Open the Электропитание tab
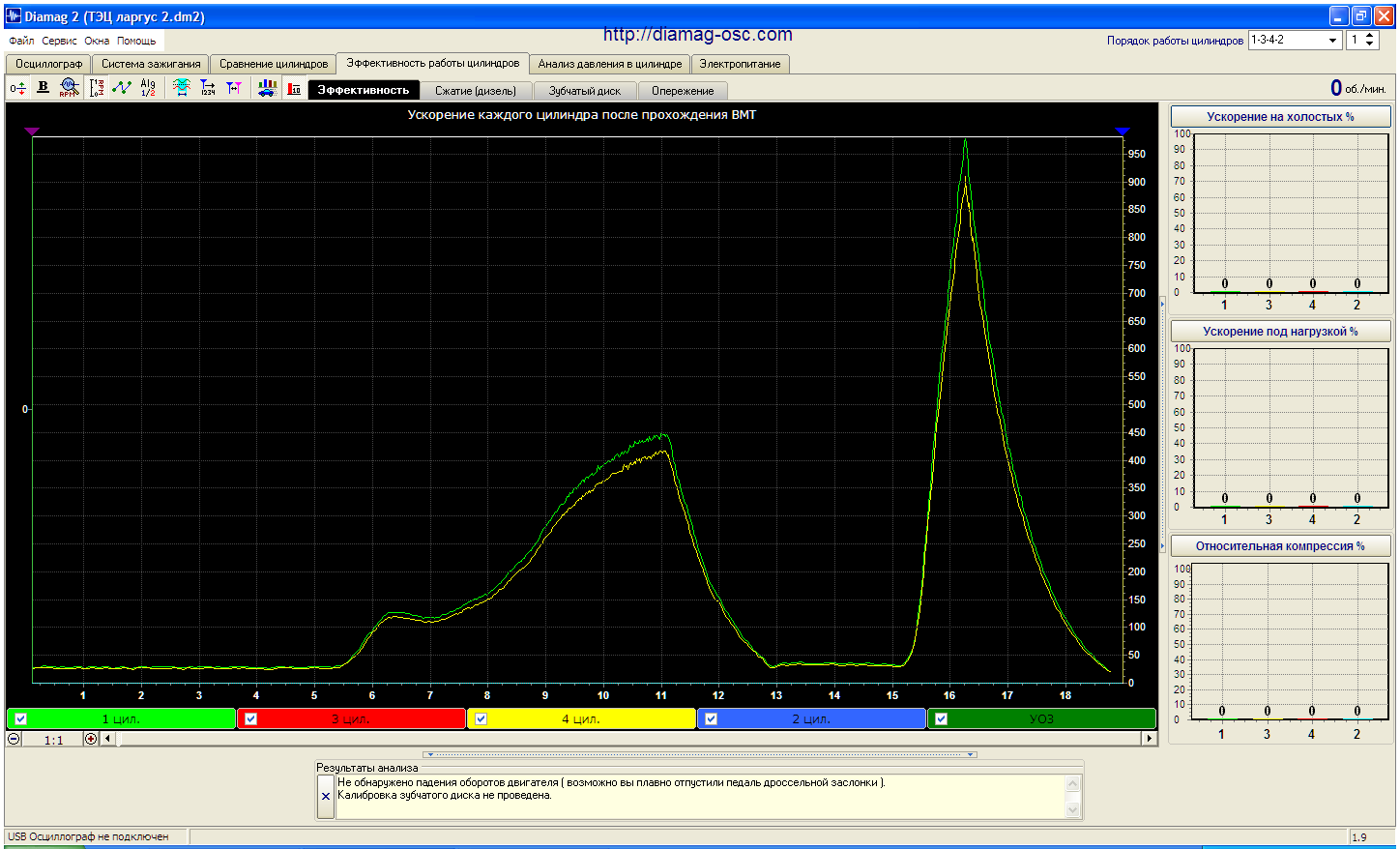The height and width of the screenshot is (849, 1400). click(x=741, y=64)
